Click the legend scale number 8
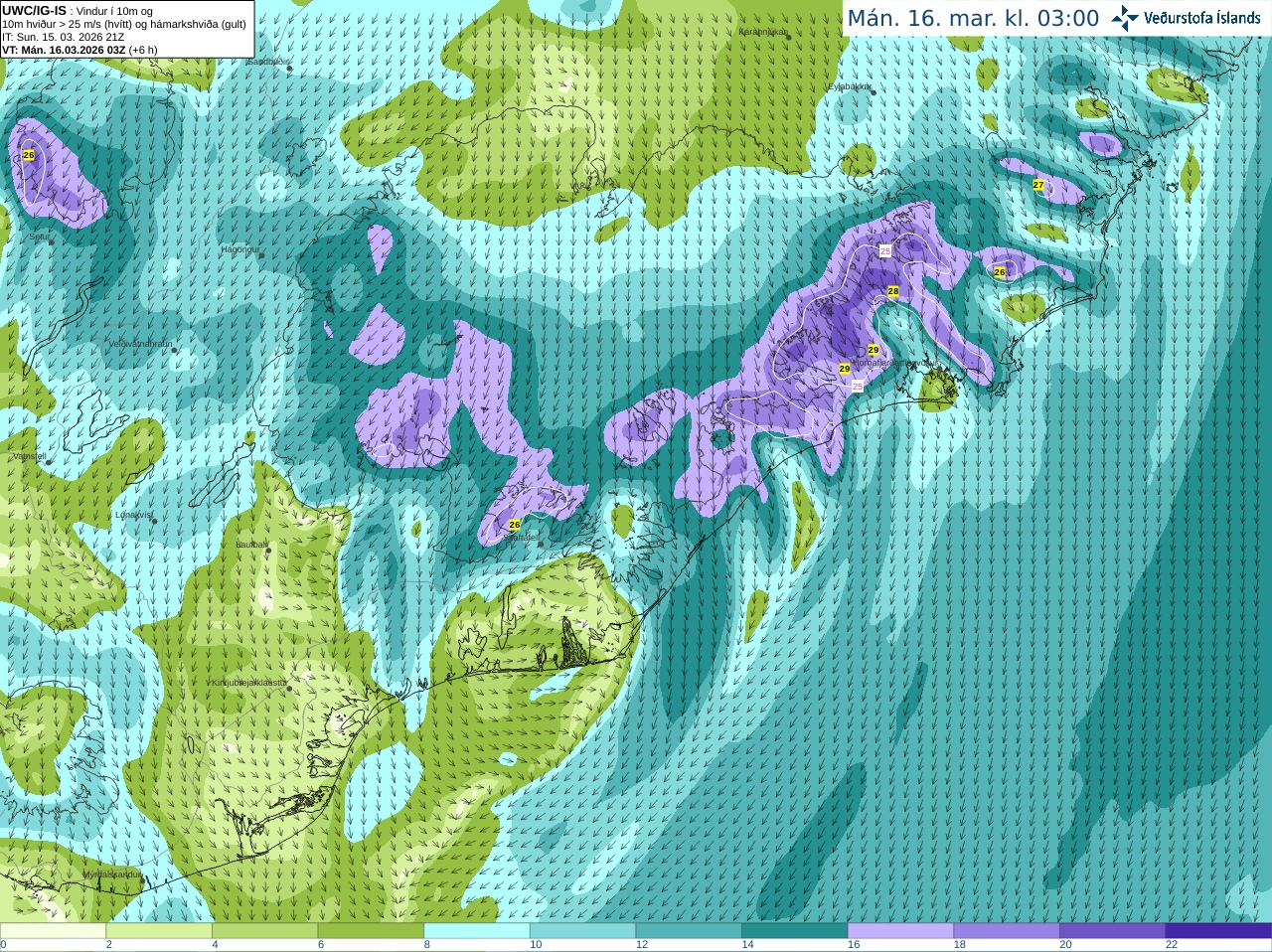1272x952 pixels. point(427,945)
